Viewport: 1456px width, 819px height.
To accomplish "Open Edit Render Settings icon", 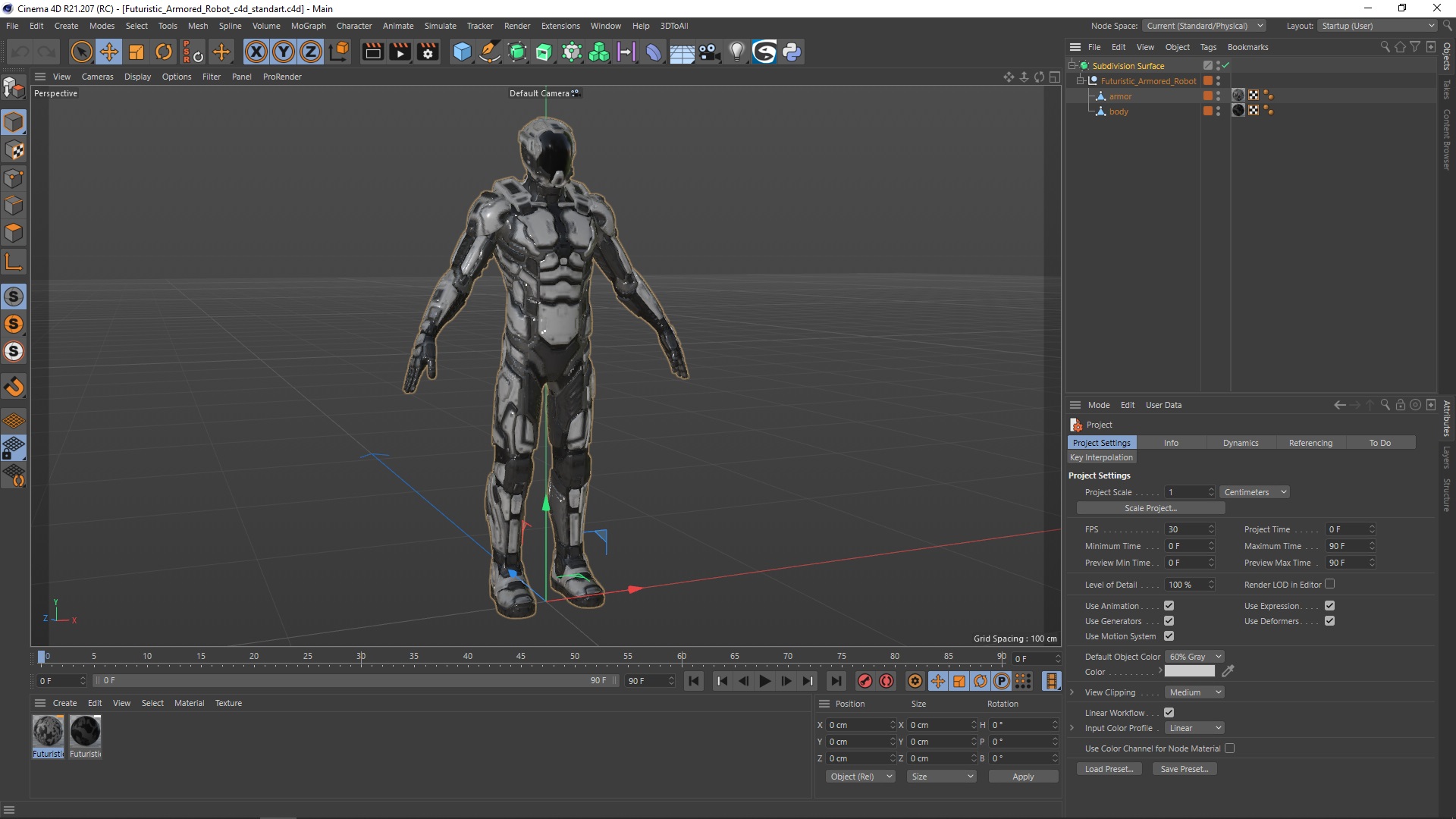I will click(x=428, y=52).
